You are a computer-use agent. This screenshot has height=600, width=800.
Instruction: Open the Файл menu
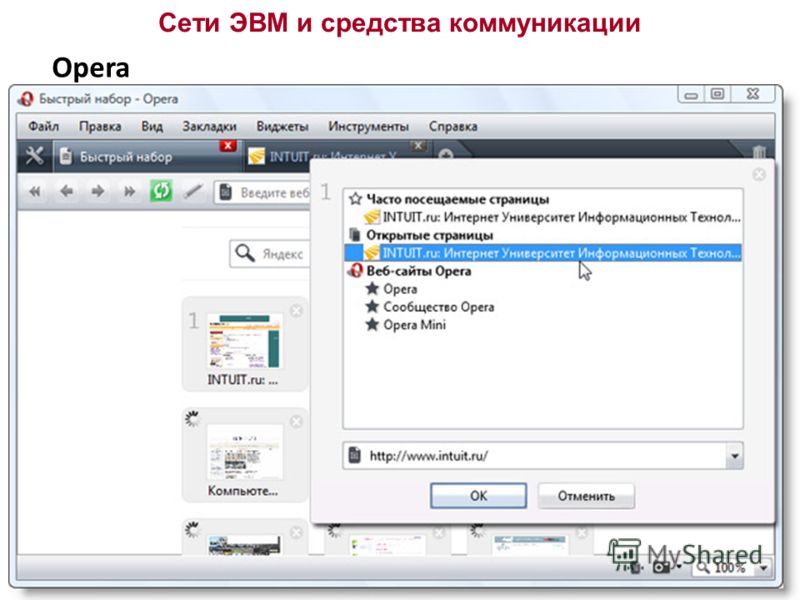click(x=43, y=126)
